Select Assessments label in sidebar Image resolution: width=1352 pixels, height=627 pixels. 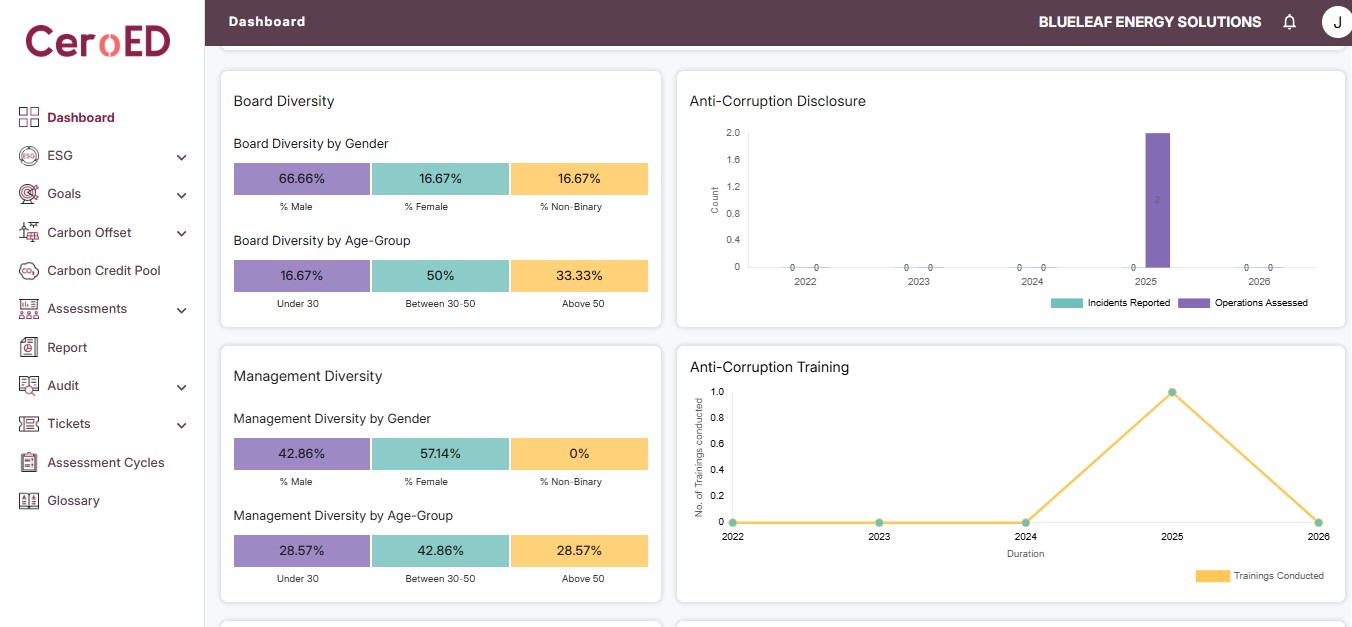pyautogui.click(x=87, y=309)
